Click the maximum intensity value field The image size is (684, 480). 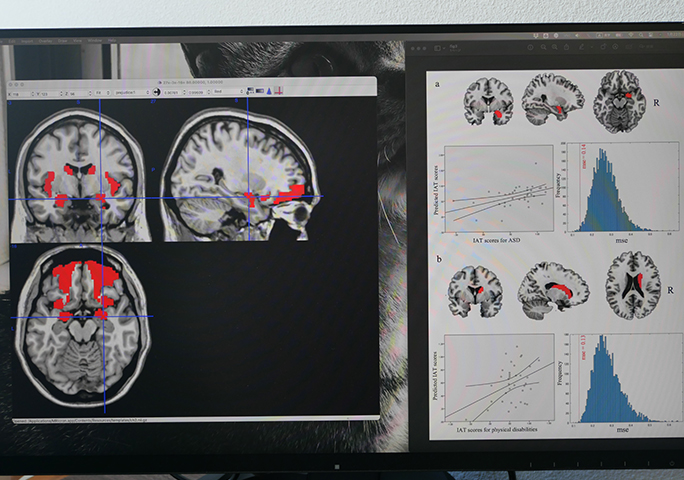(x=198, y=93)
